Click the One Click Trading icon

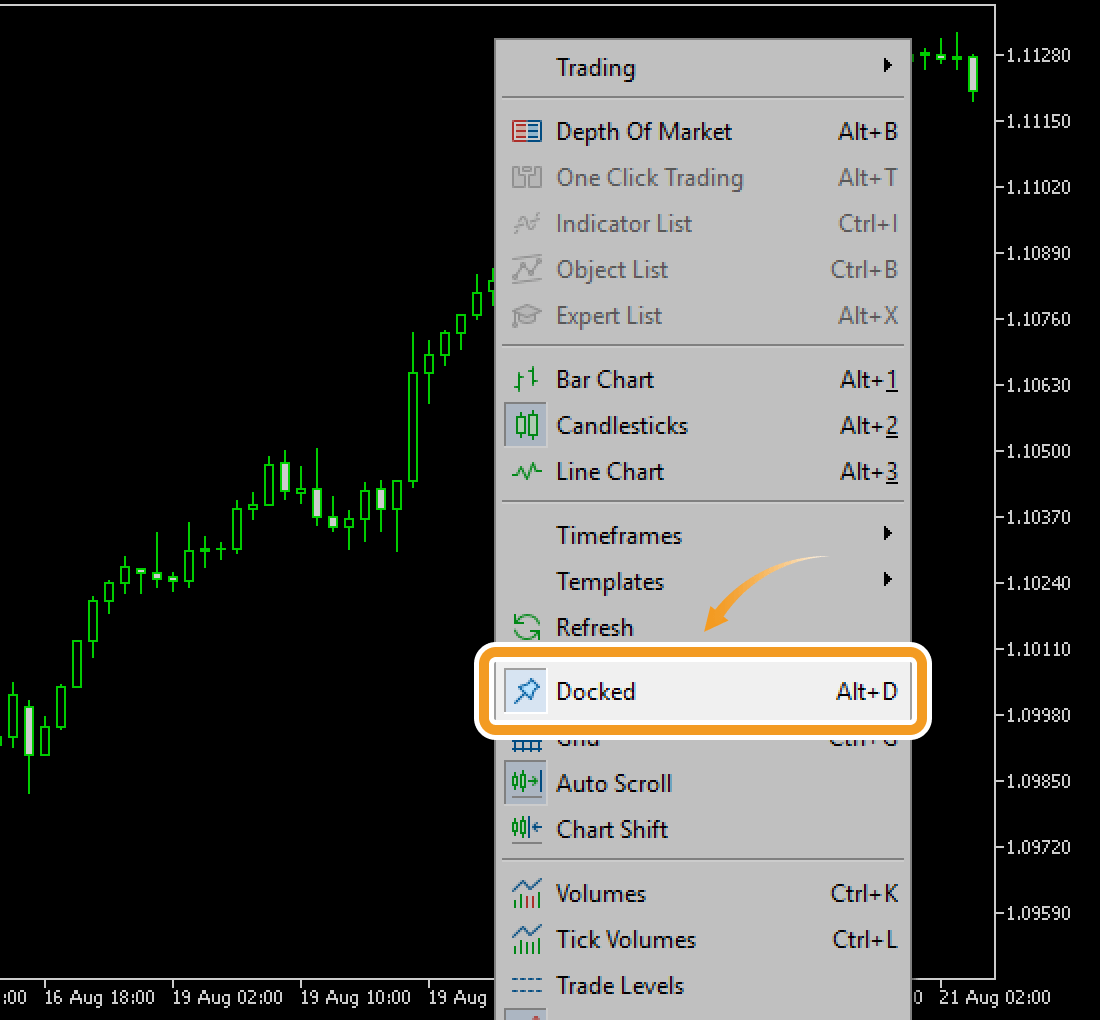526,177
